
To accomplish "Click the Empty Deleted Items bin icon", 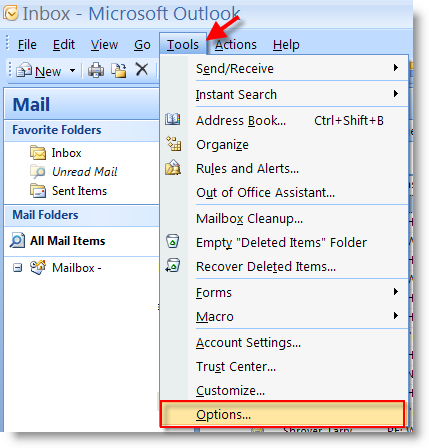I will point(173,241).
